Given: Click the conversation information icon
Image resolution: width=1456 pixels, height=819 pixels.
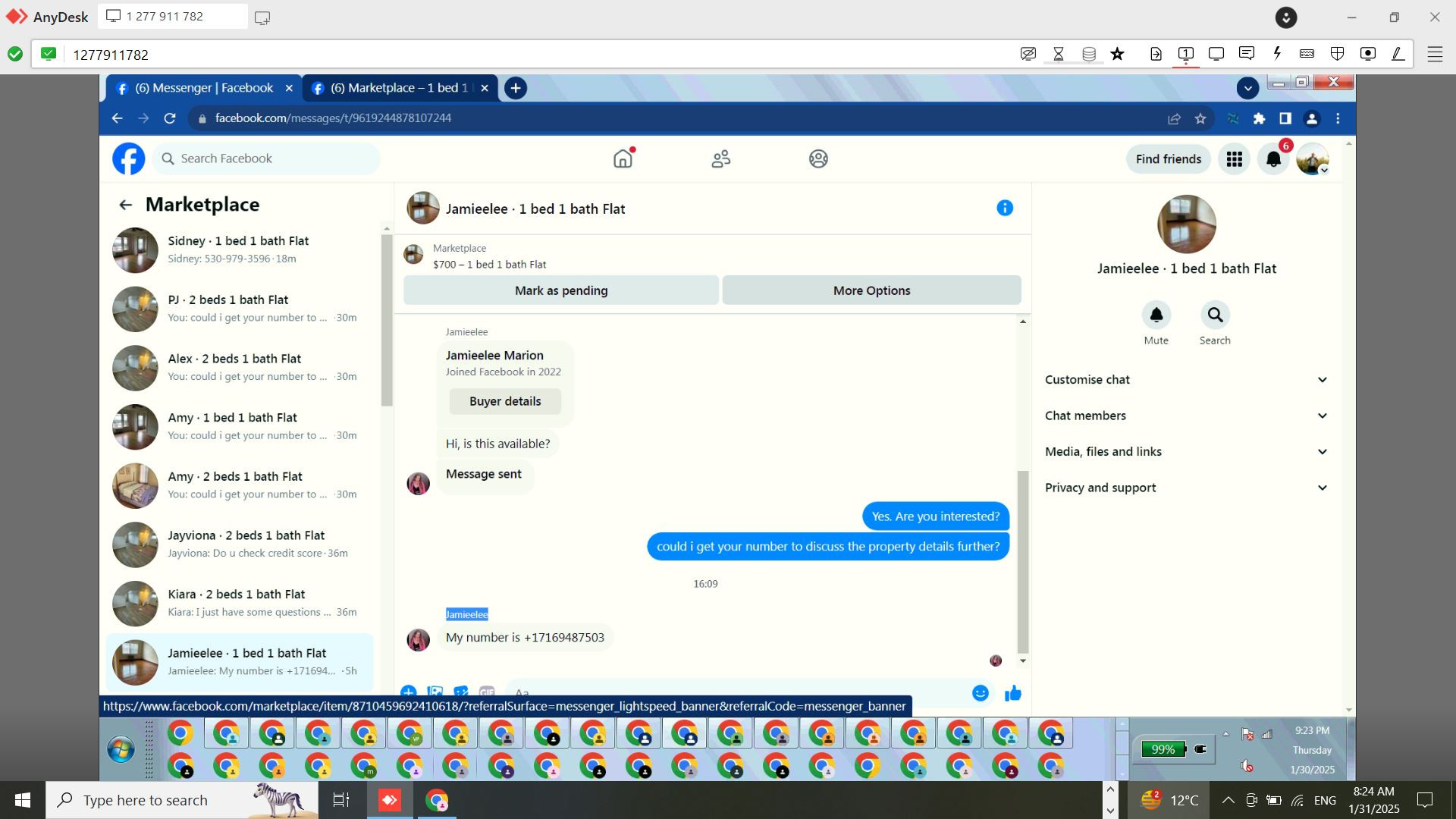Looking at the screenshot, I should click(x=1005, y=208).
